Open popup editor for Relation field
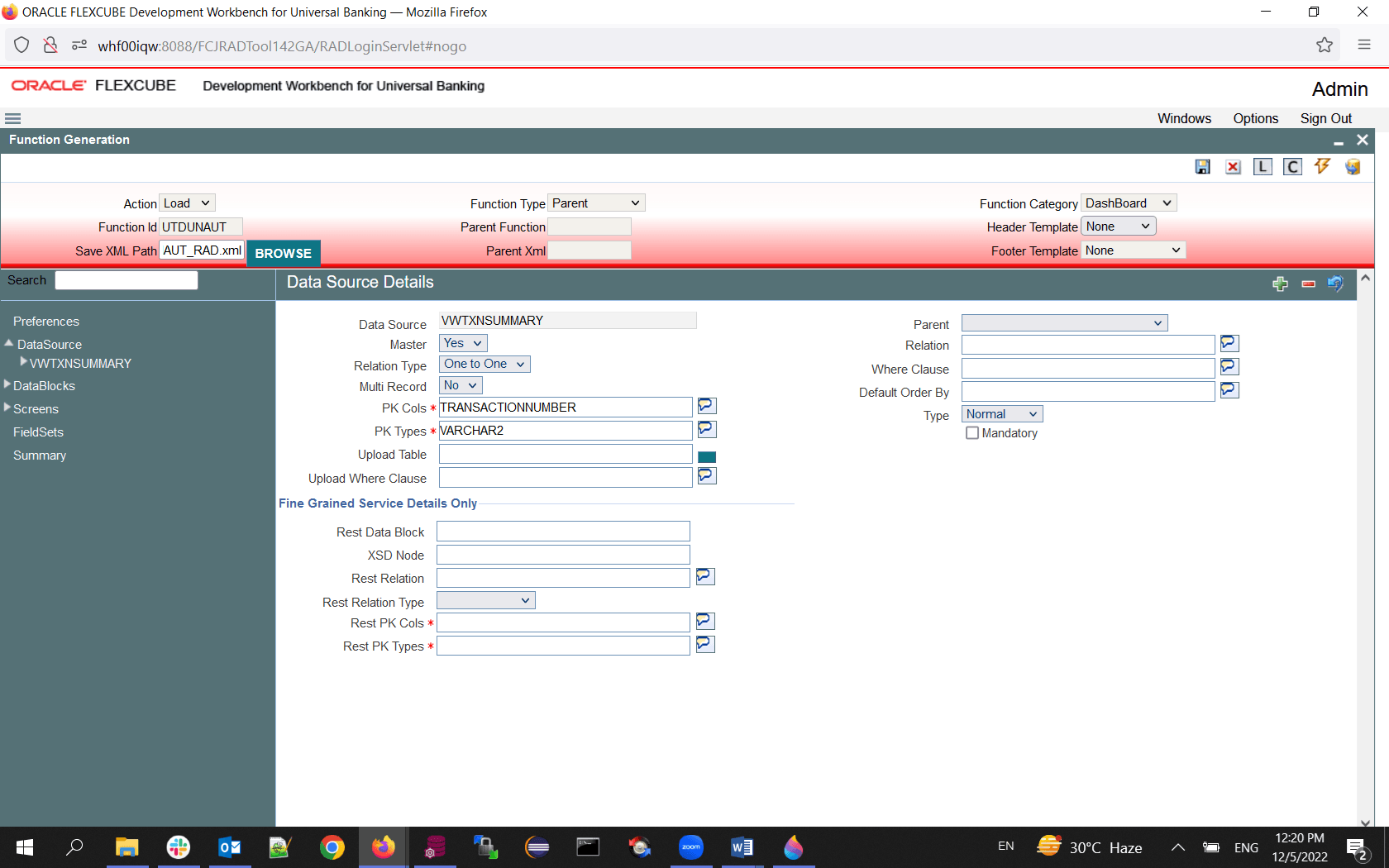Viewport: 1389px width, 868px height. (1229, 343)
